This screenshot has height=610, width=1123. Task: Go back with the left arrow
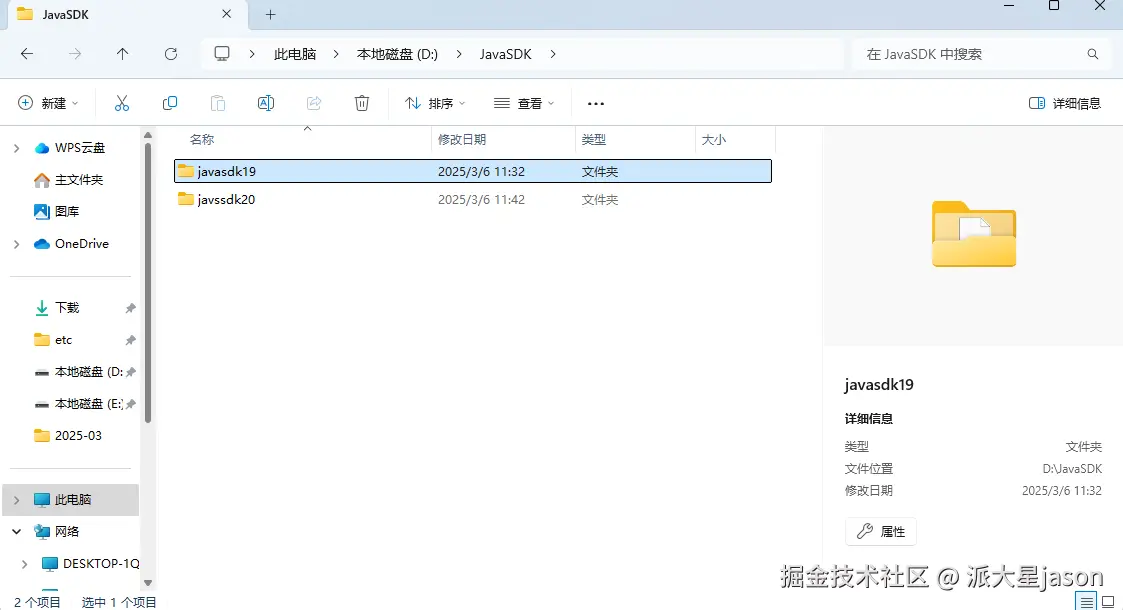[27, 54]
